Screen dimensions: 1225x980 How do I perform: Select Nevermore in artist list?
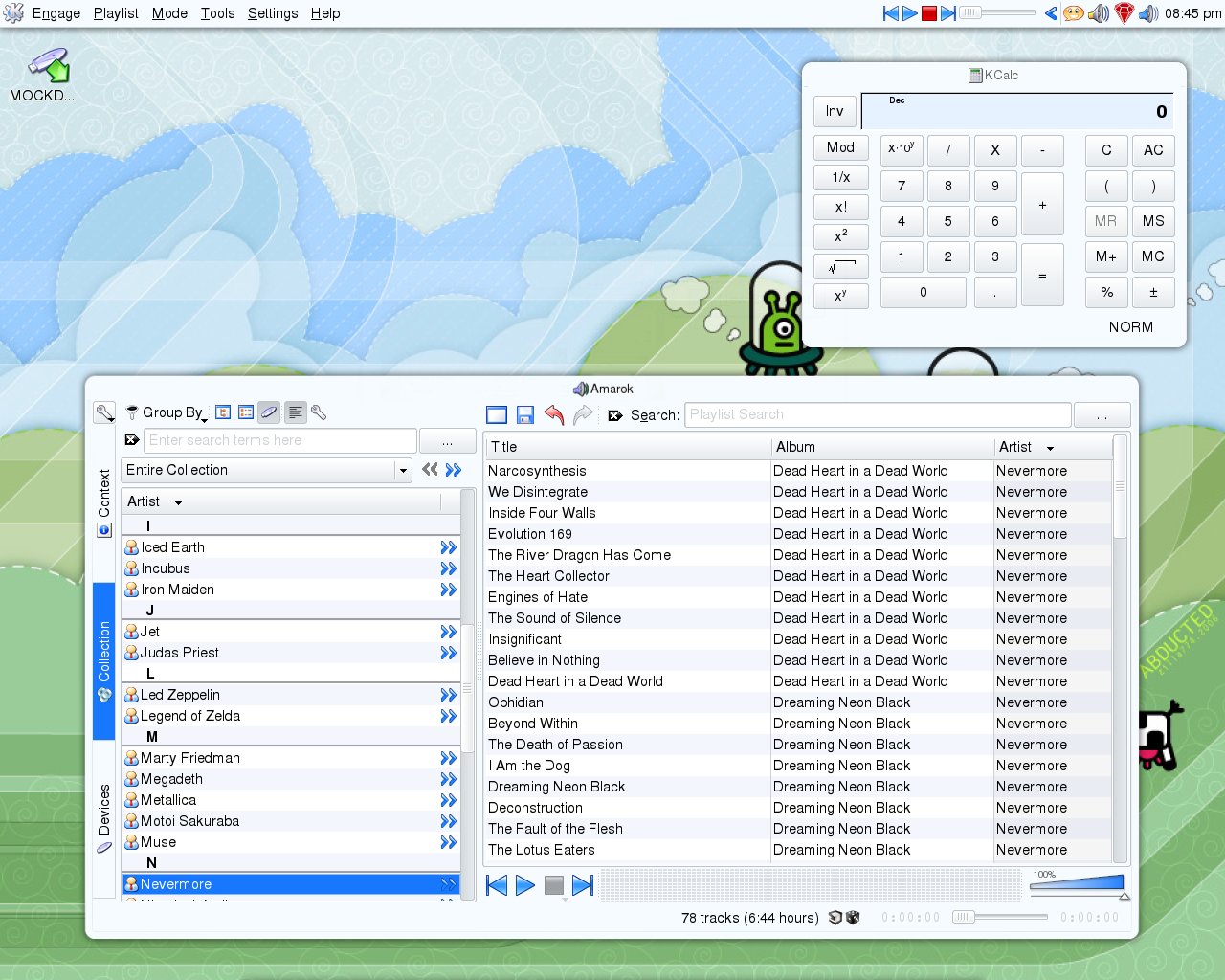(x=291, y=884)
